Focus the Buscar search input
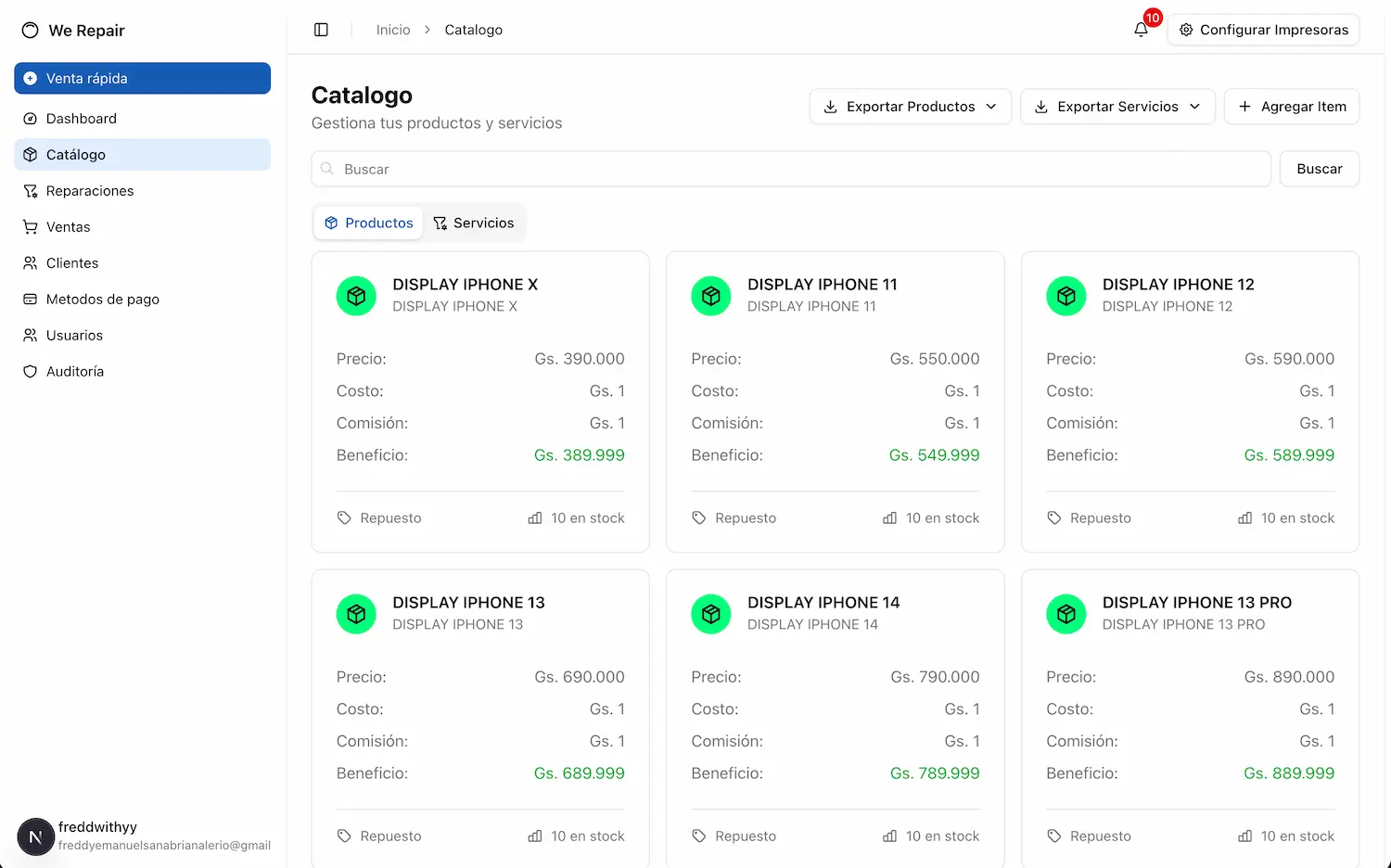 click(791, 169)
